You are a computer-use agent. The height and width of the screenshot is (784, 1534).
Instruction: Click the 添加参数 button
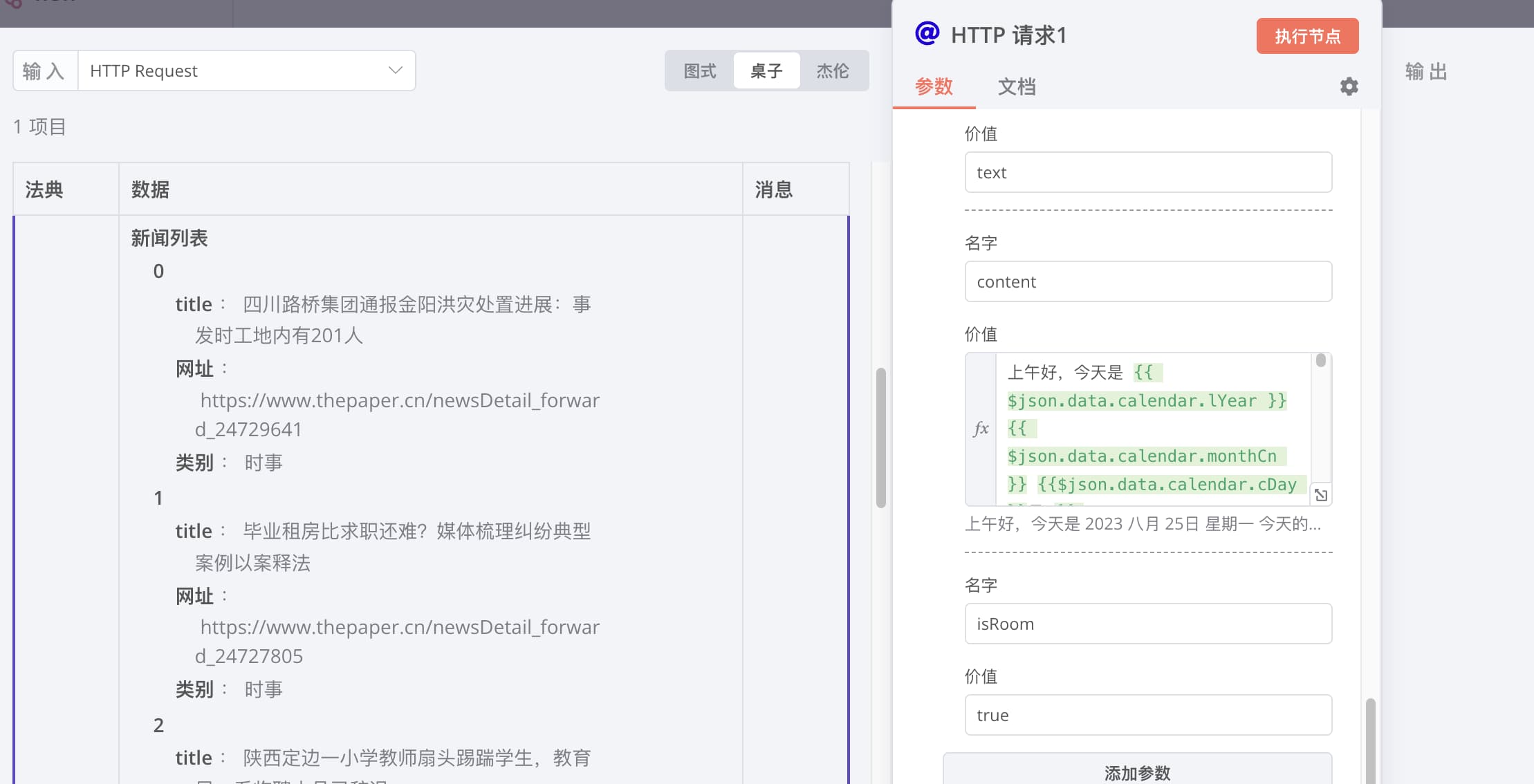pos(1137,772)
